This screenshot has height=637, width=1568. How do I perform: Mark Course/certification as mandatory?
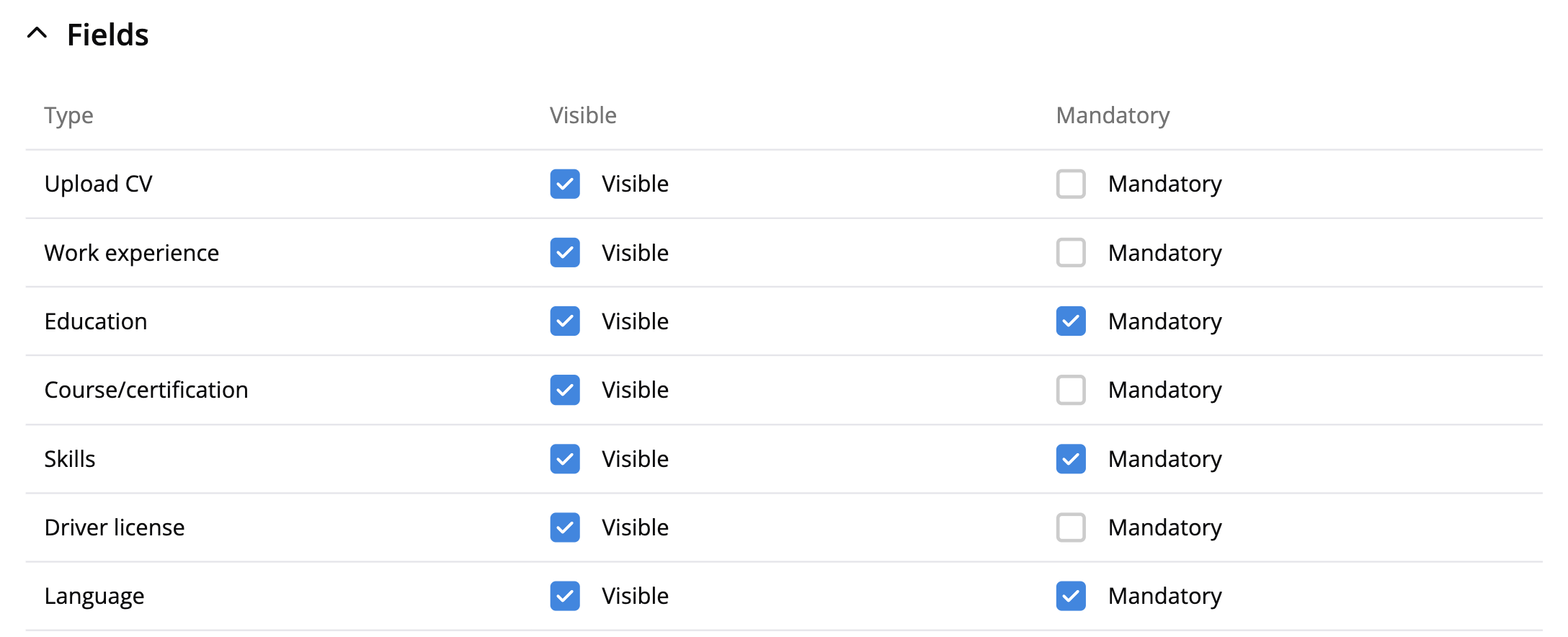1071,390
